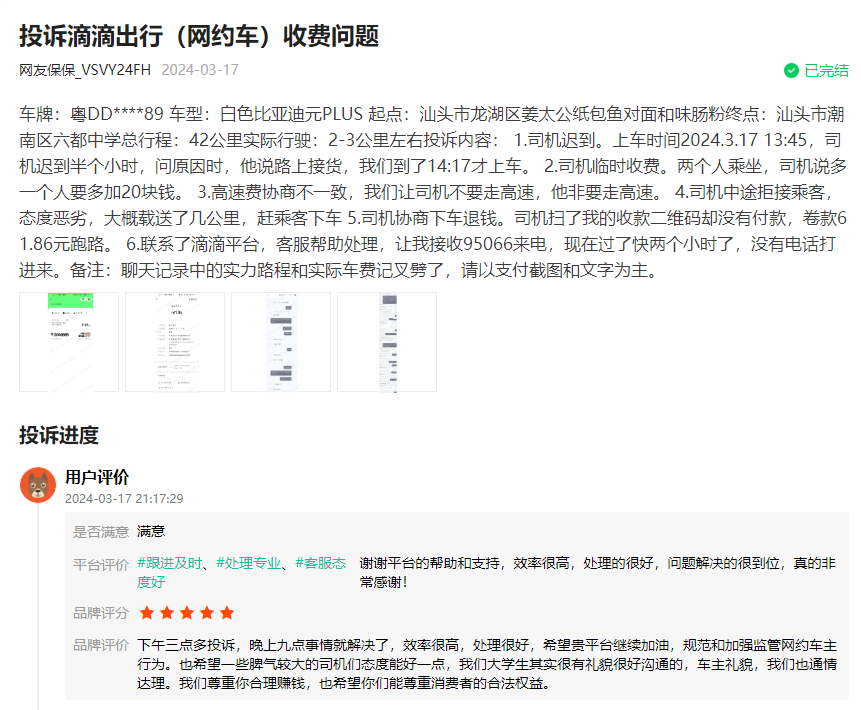The image size is (861, 710).
Task: Click the 品牌评分 label
Action: pyautogui.click(x=101, y=613)
